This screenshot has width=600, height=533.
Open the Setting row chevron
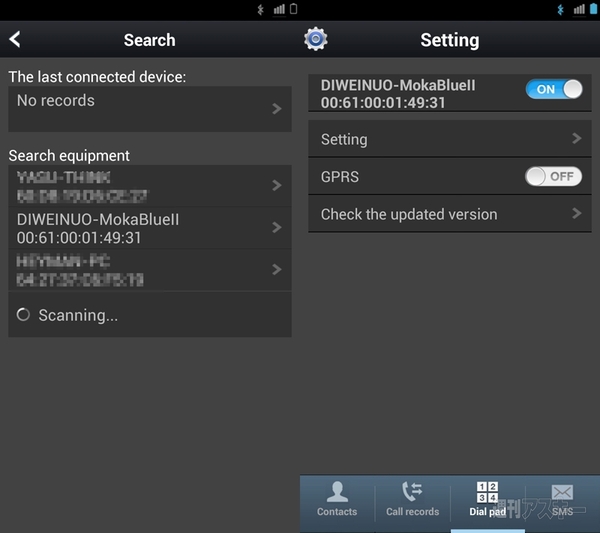click(x=577, y=139)
